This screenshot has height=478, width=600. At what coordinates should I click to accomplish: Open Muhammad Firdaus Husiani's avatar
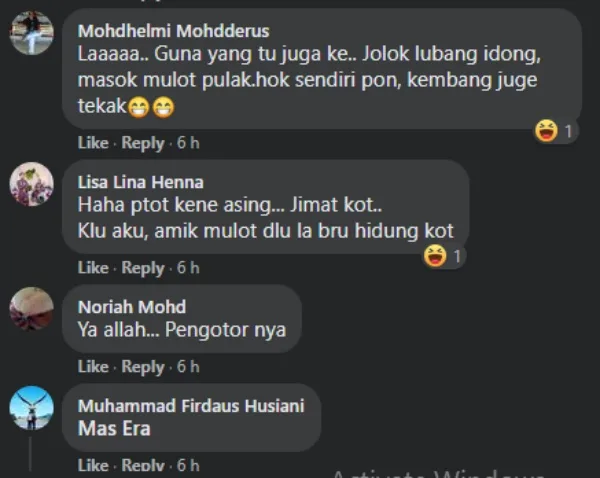[31, 408]
